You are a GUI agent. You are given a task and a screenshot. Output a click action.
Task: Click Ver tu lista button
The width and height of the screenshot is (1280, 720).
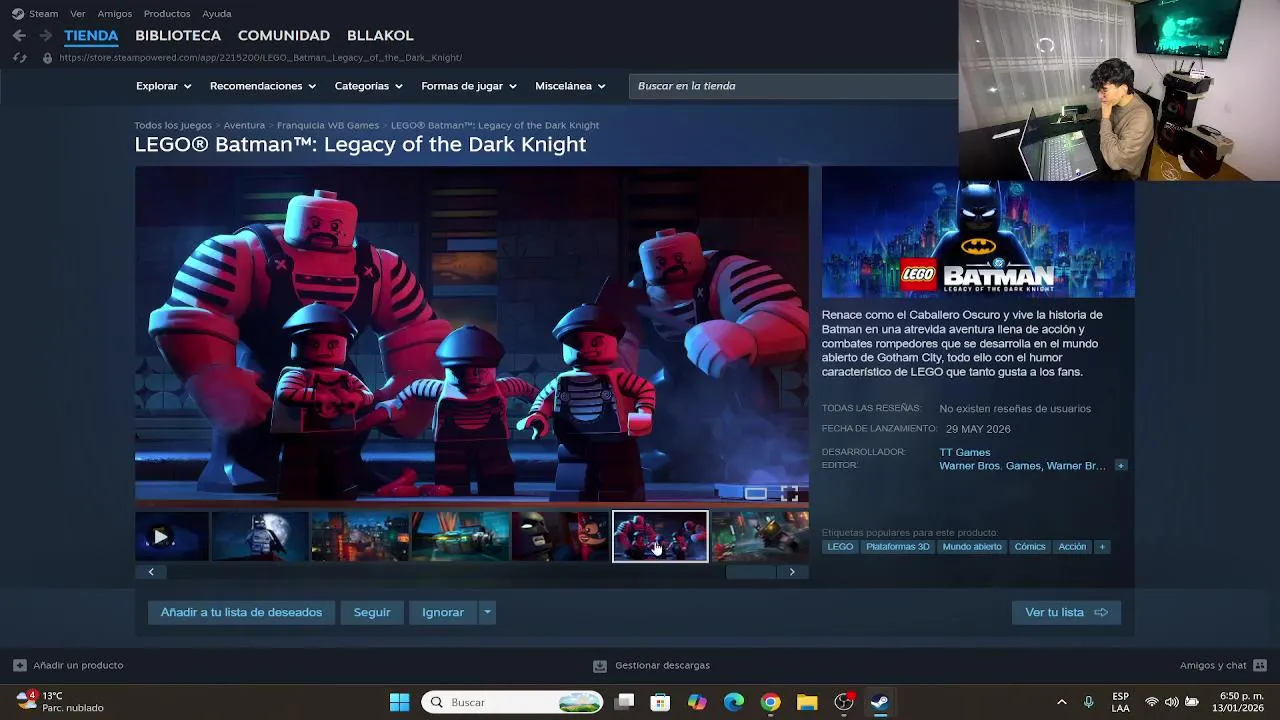coord(1066,612)
